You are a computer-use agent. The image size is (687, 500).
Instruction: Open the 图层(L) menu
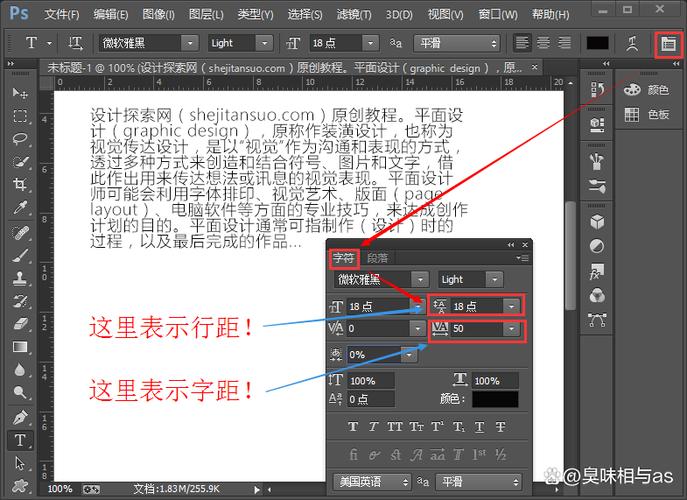pyautogui.click(x=206, y=14)
